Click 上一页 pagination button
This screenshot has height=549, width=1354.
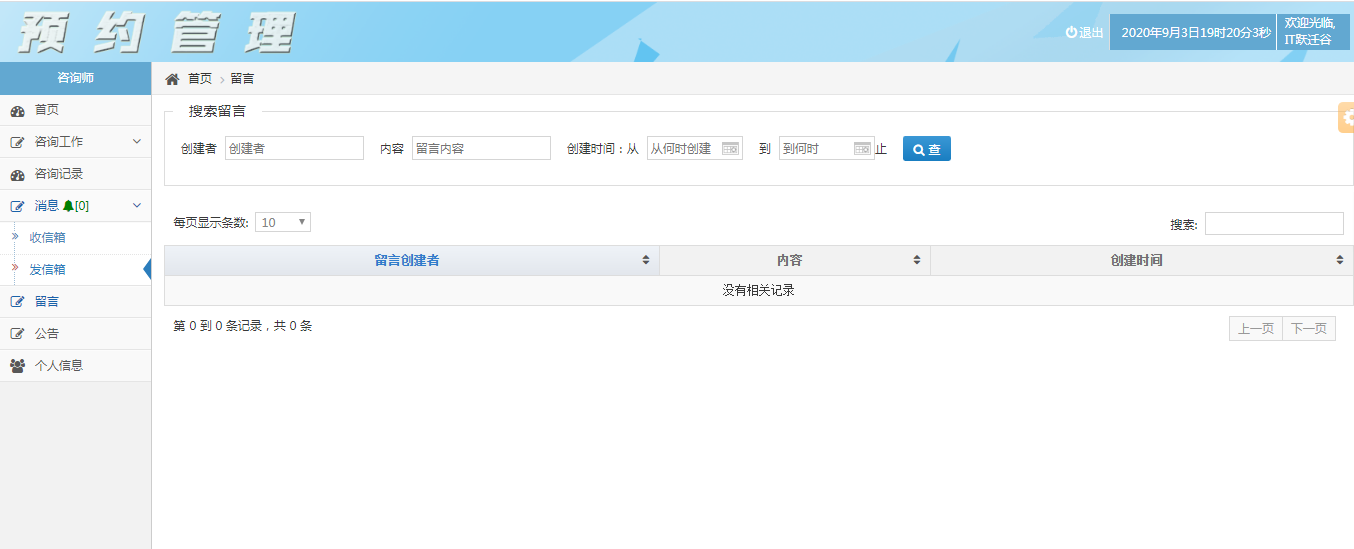pyautogui.click(x=1256, y=328)
